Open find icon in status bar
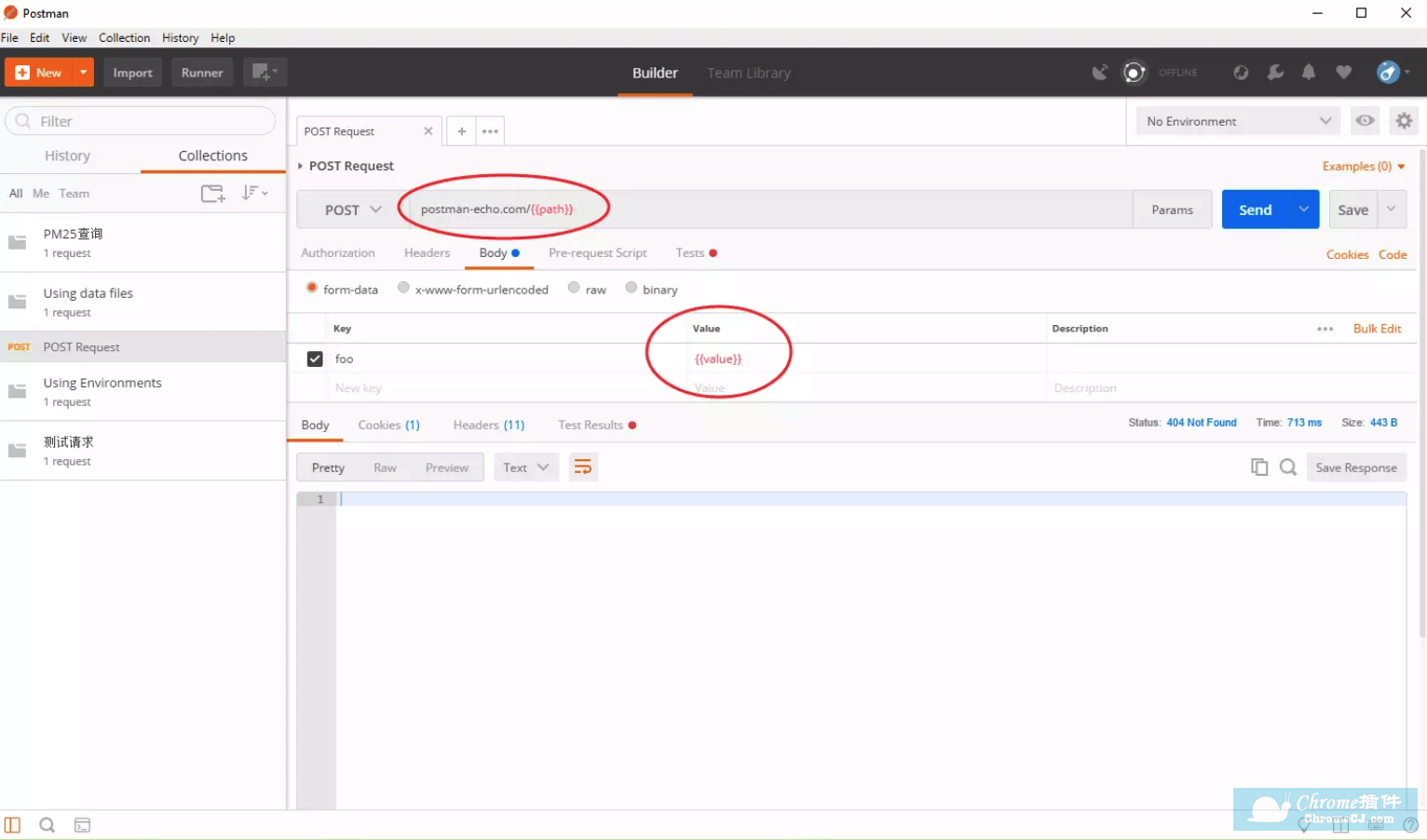 point(47,825)
